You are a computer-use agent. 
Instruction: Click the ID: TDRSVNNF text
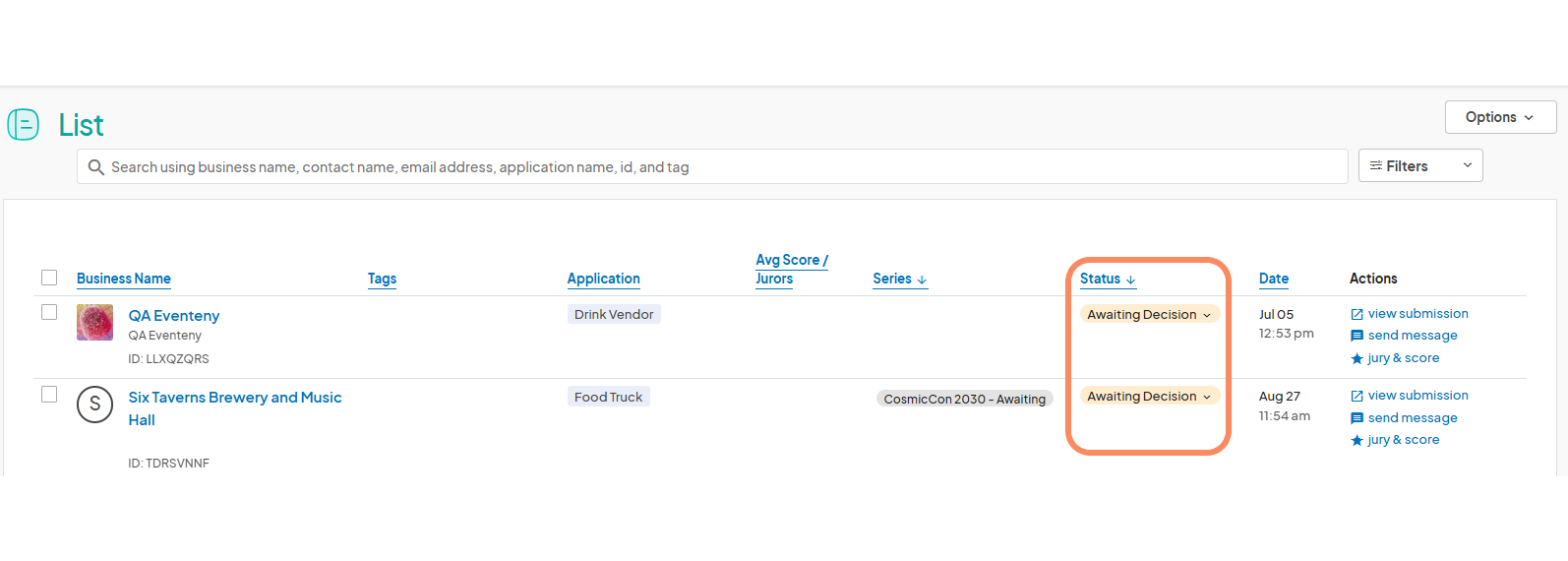pos(168,464)
